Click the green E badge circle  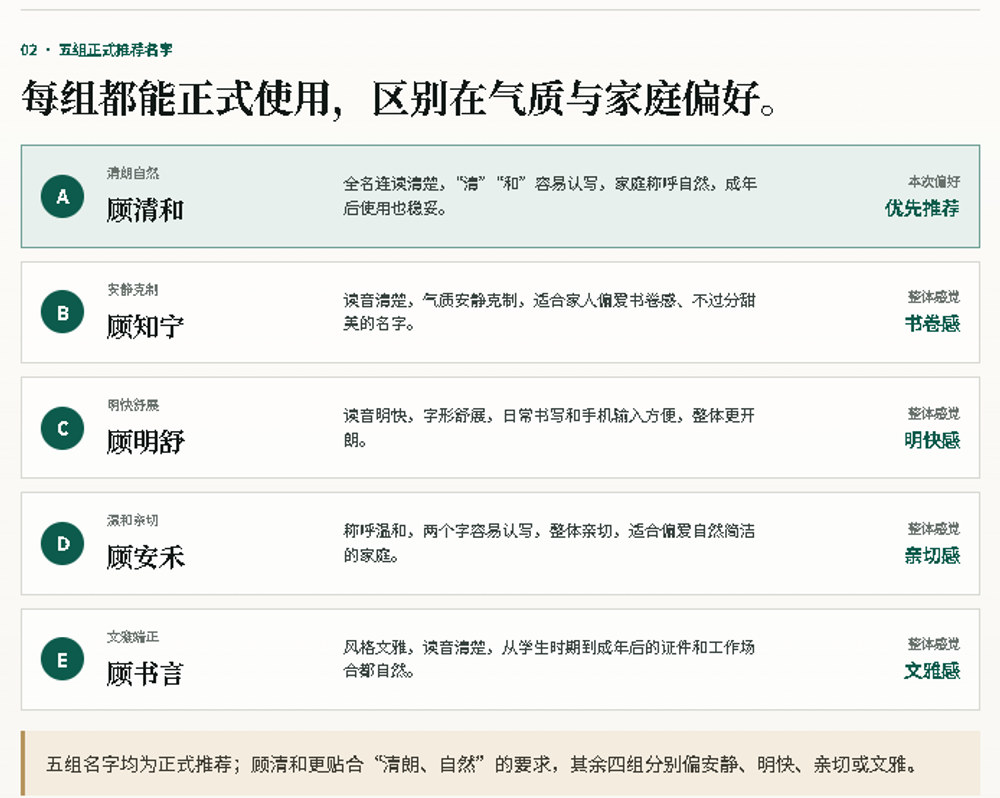62,659
